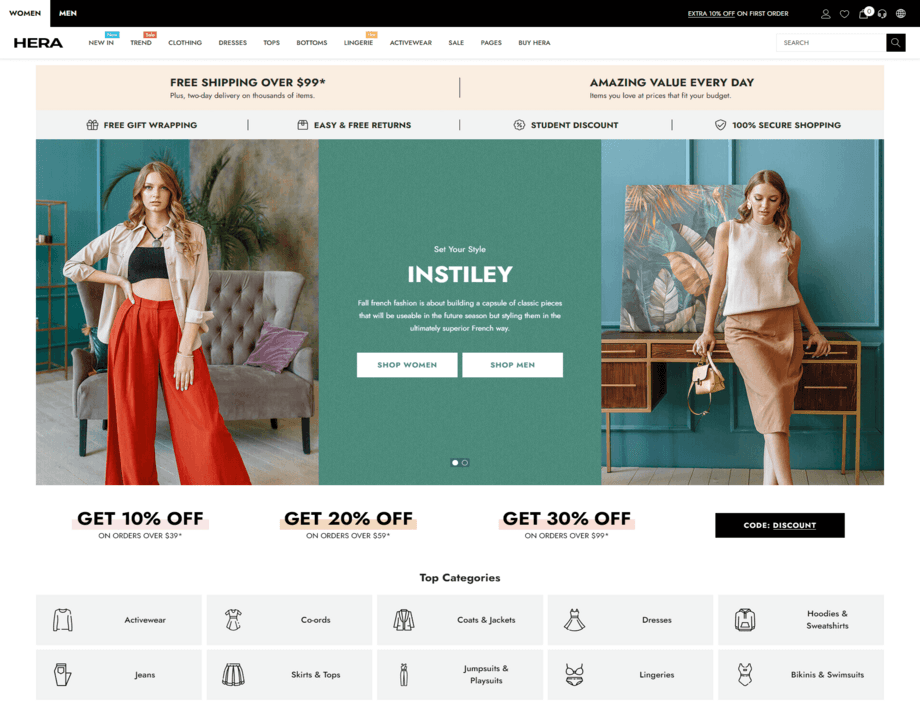The width and height of the screenshot is (920, 720).
Task: Open the shopping bag cart icon
Action: coord(864,14)
